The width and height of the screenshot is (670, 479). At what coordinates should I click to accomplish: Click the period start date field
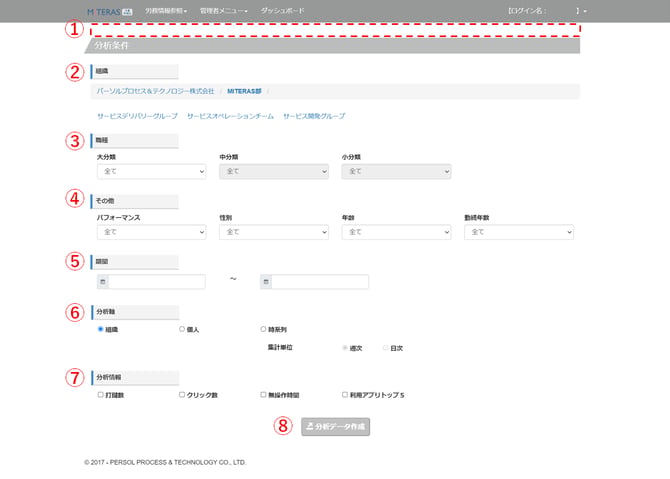[157, 282]
